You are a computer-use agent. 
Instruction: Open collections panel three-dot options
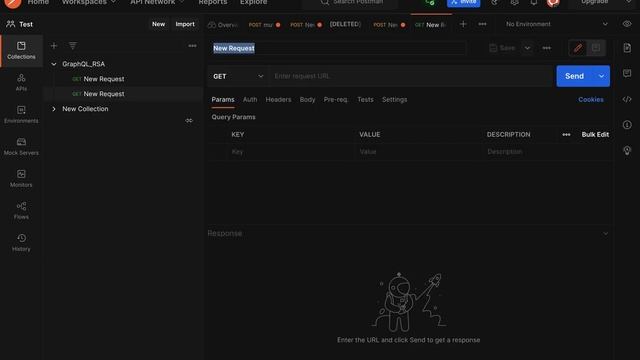coord(192,46)
